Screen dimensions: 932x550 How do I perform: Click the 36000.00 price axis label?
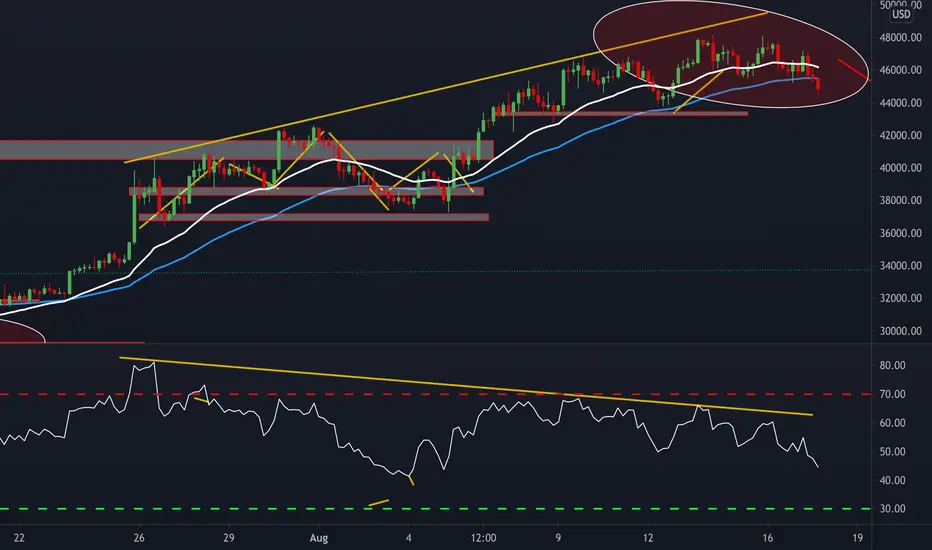(900, 233)
